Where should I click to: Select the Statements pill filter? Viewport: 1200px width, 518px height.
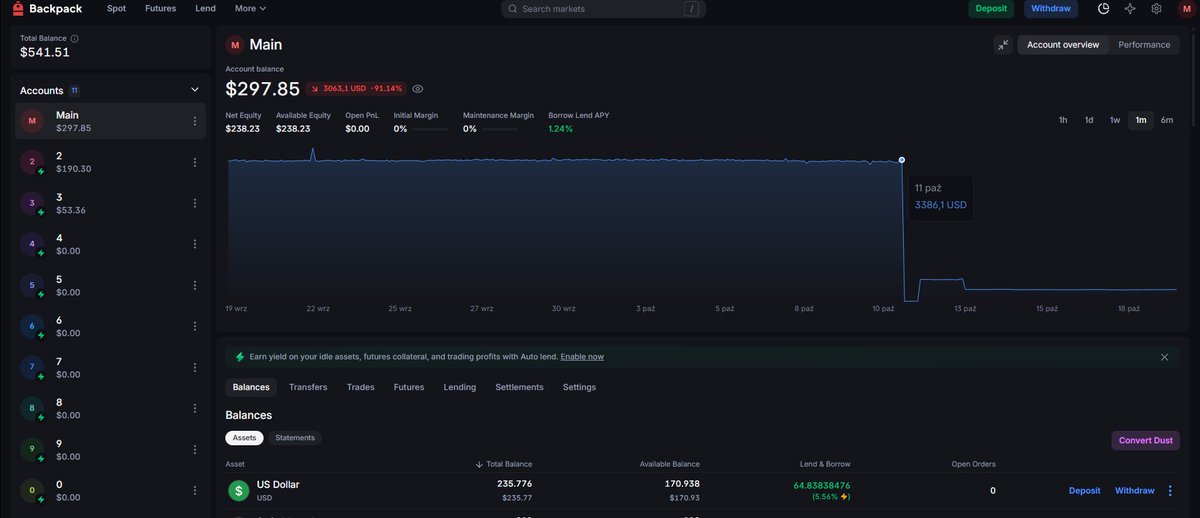click(x=295, y=438)
